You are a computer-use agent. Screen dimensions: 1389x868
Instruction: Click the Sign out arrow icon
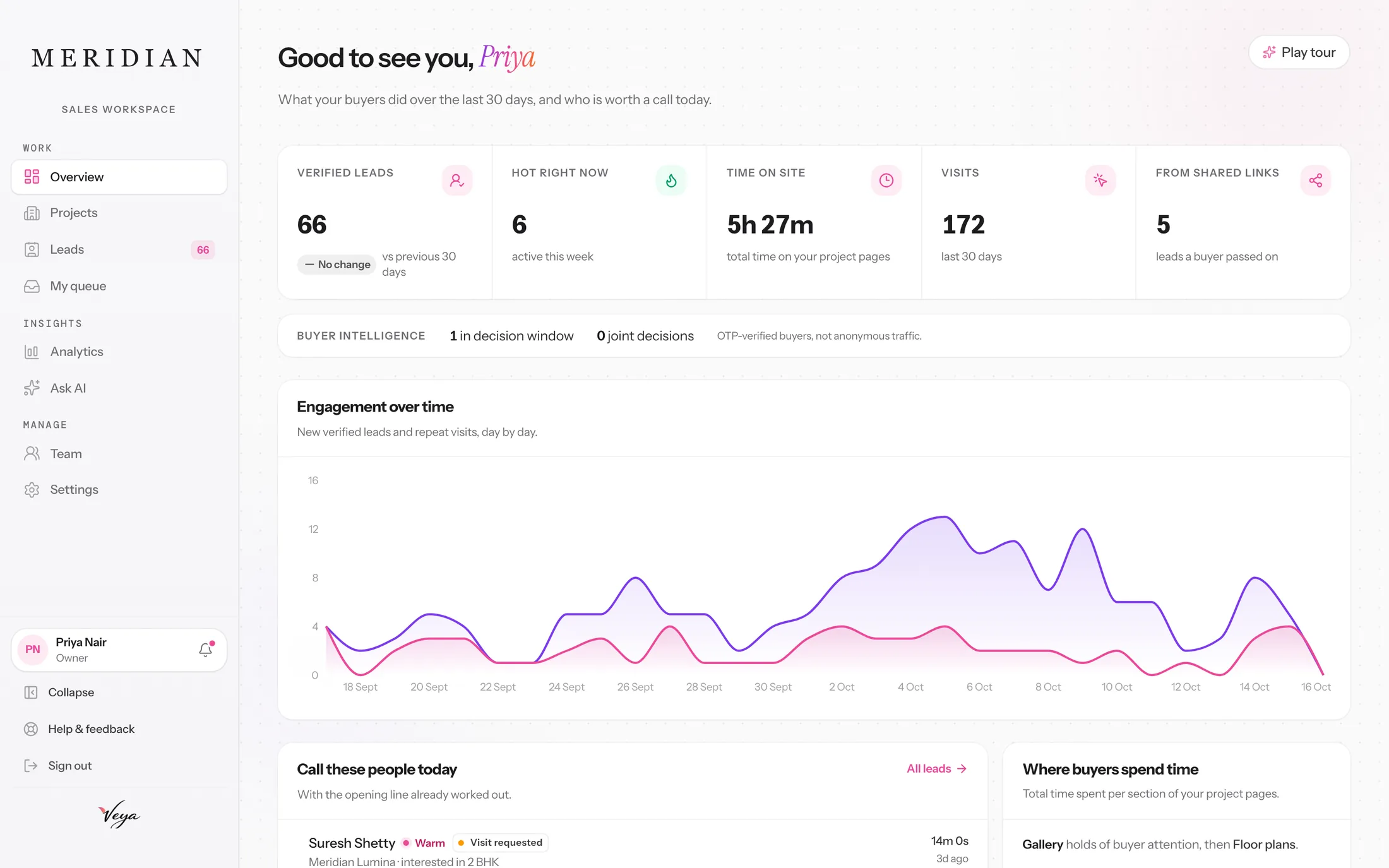pos(31,766)
